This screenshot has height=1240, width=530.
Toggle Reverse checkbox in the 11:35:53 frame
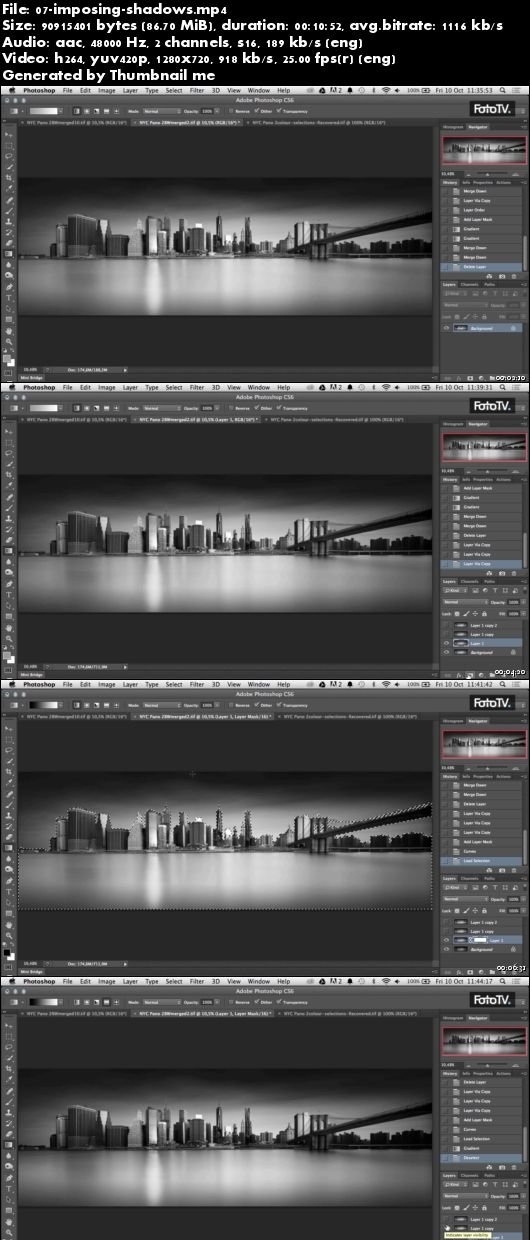[x=231, y=111]
